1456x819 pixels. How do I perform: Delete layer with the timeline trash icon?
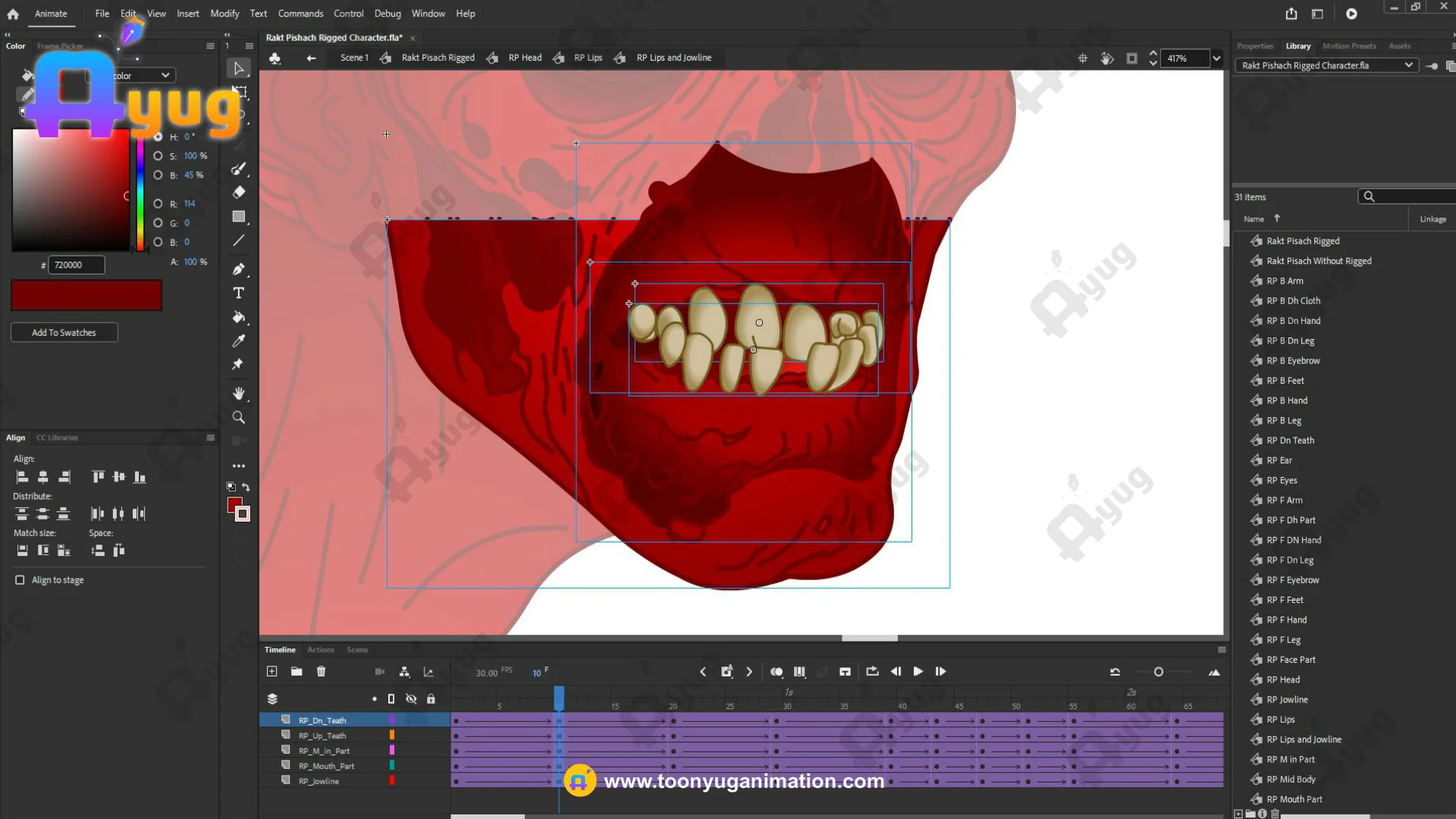321,672
